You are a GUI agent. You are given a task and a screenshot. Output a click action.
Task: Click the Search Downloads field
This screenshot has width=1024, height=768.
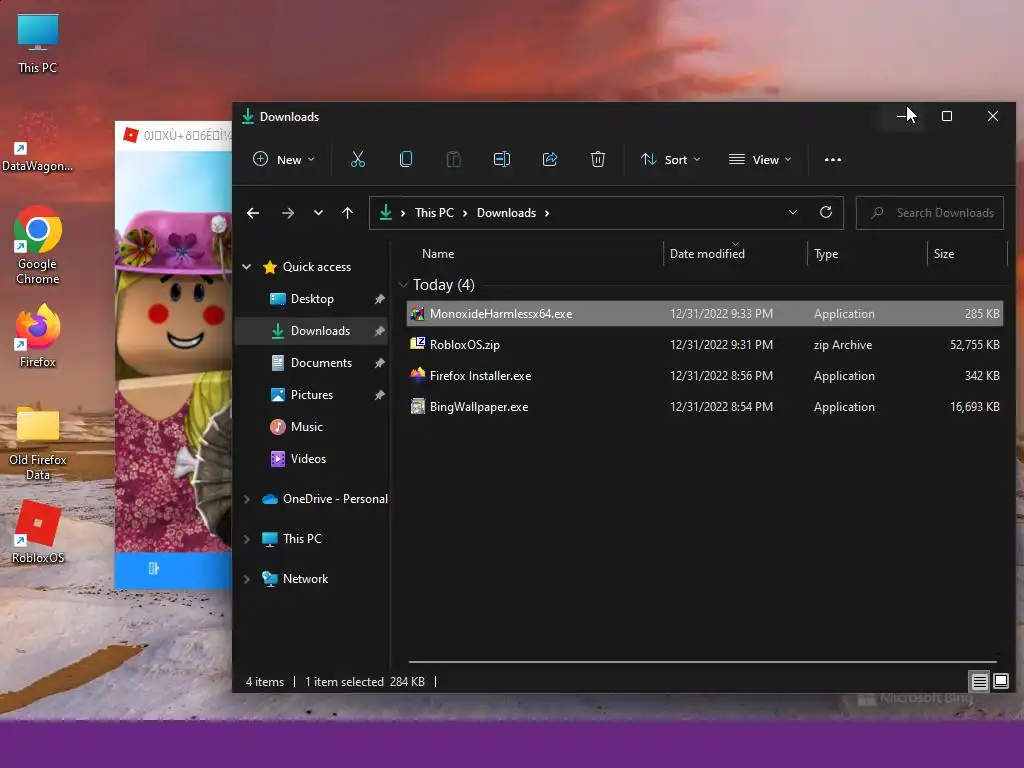pos(929,213)
